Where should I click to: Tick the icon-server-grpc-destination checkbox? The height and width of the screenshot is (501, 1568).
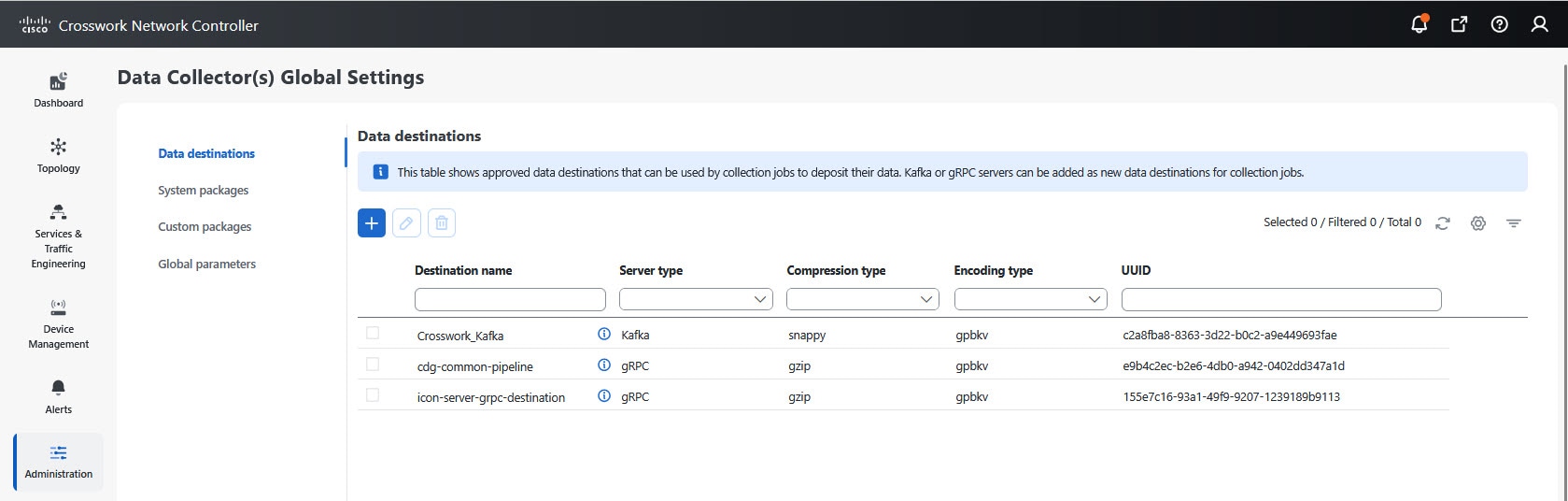coord(373,394)
